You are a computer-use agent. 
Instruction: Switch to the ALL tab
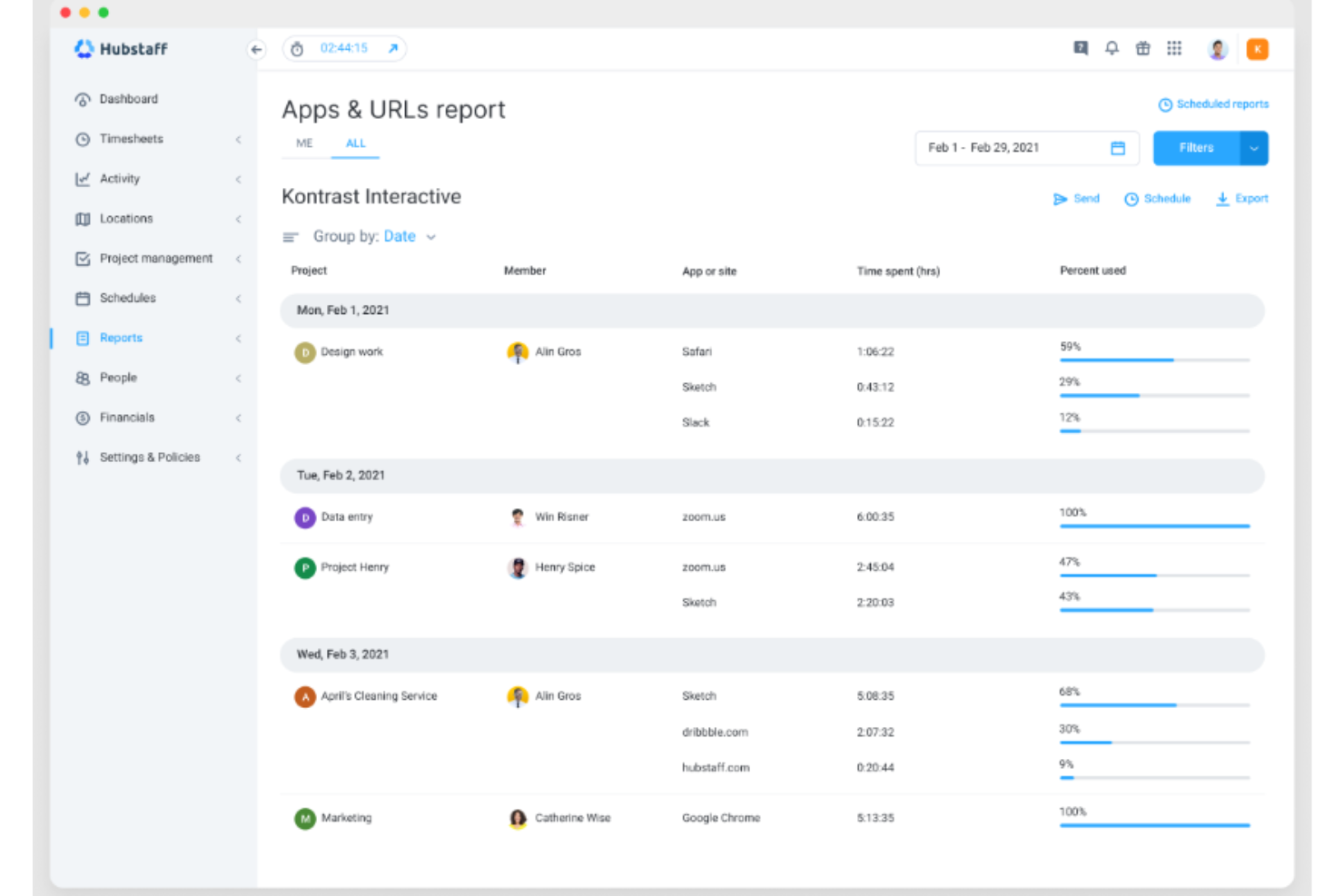click(356, 143)
